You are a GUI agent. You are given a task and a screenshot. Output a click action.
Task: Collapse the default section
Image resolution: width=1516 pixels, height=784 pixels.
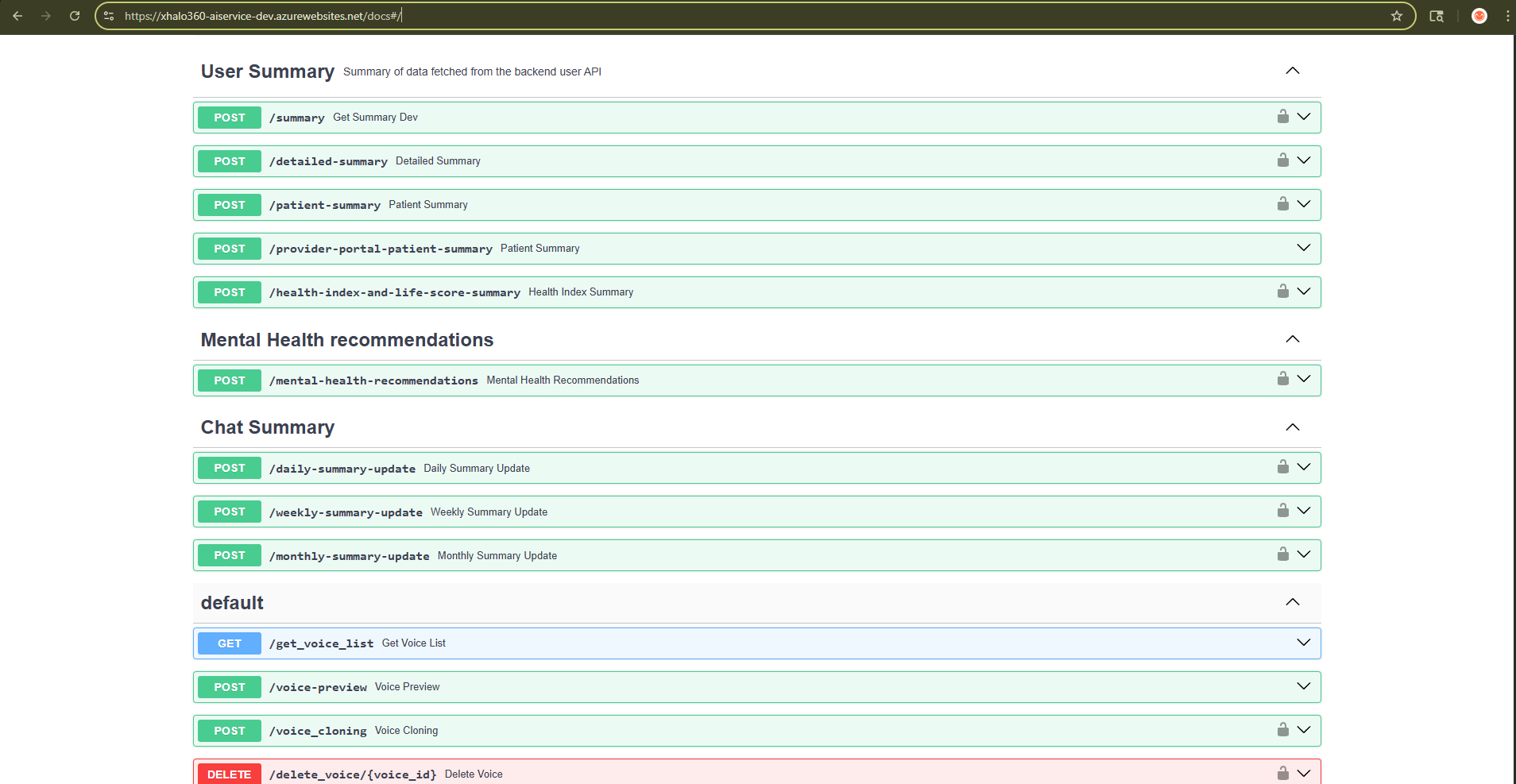pyautogui.click(x=1292, y=602)
